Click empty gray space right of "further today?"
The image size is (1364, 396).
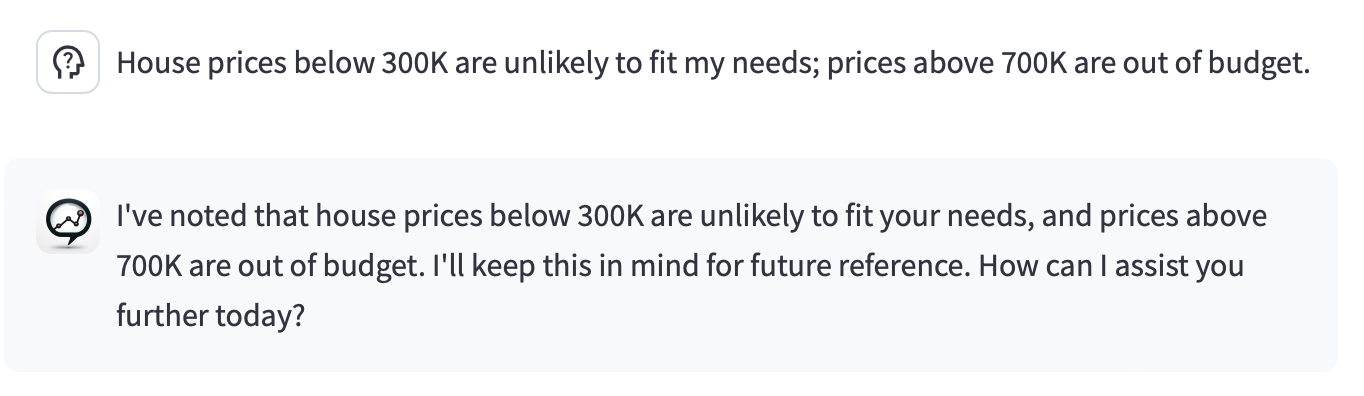click(800, 319)
